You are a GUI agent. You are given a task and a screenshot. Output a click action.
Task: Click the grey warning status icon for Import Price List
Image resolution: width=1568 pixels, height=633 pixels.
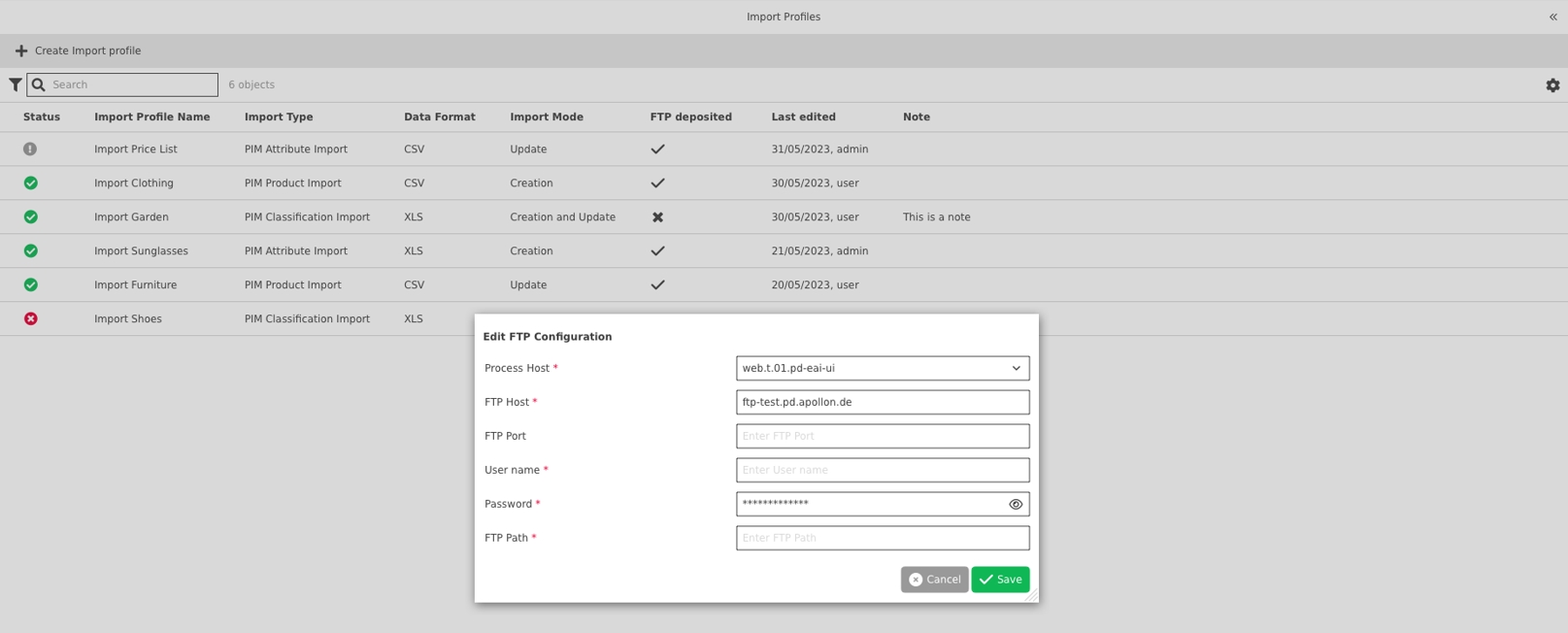30,150
